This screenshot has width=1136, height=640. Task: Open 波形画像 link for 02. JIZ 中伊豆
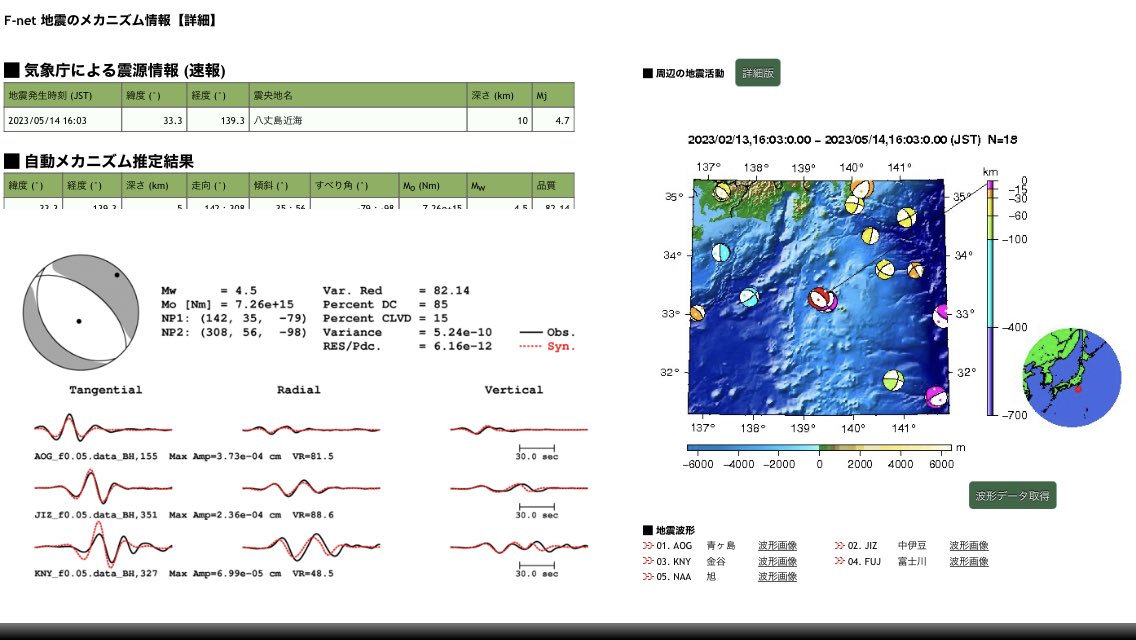tap(969, 546)
